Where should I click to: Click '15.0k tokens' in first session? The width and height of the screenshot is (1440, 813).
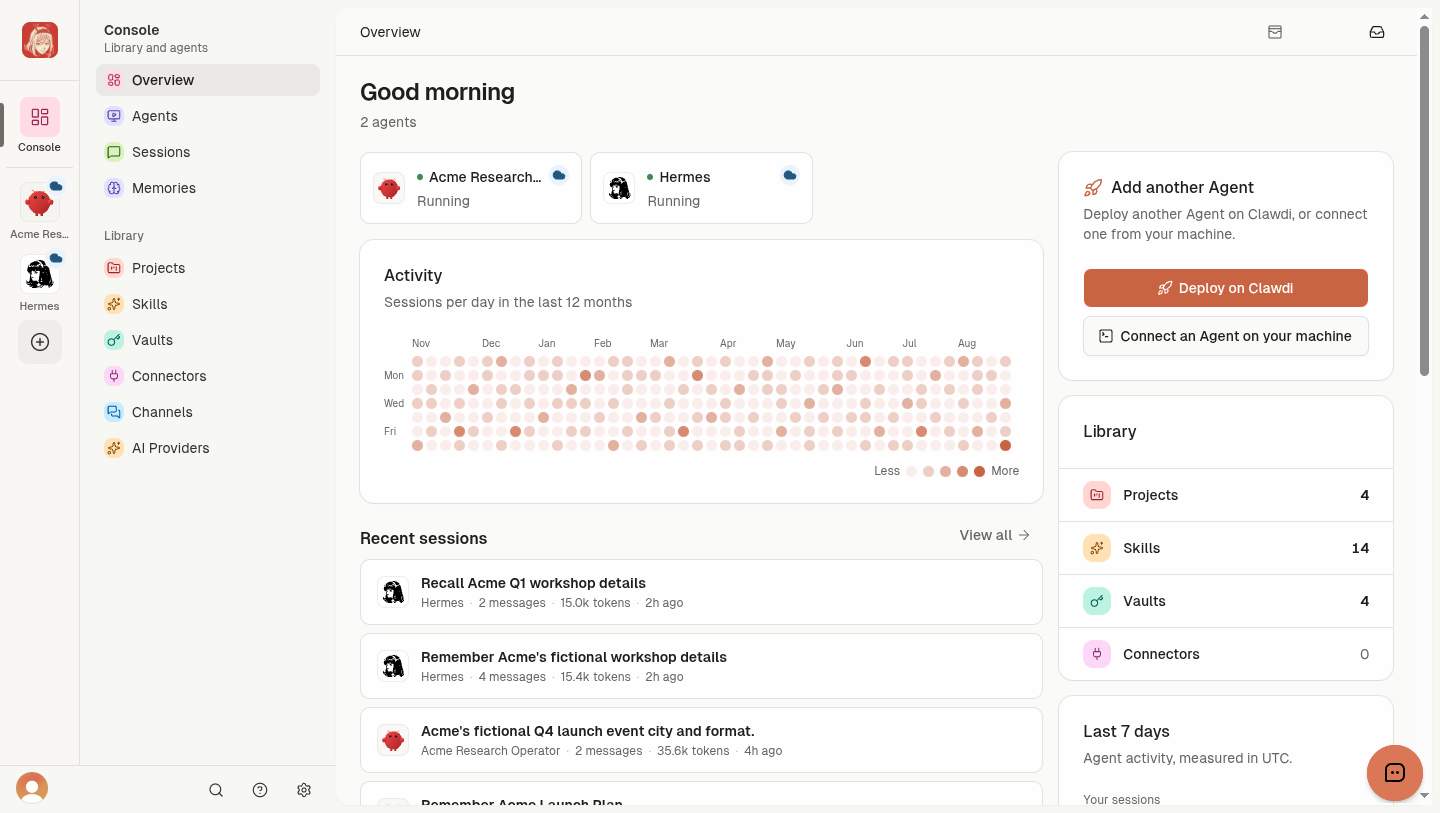coord(595,603)
